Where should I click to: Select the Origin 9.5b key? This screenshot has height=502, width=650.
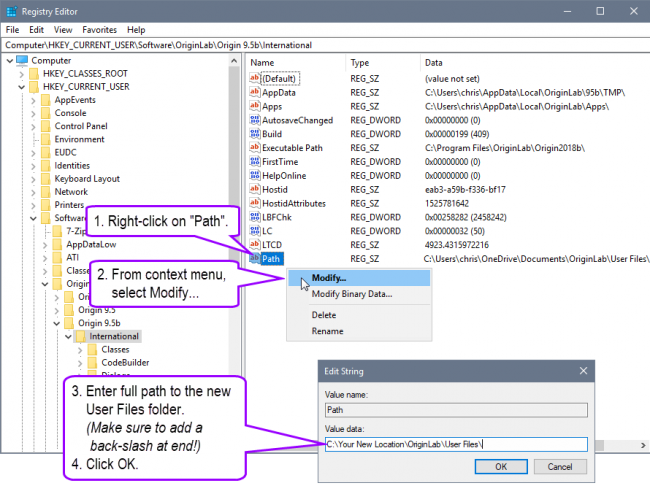click(99, 323)
